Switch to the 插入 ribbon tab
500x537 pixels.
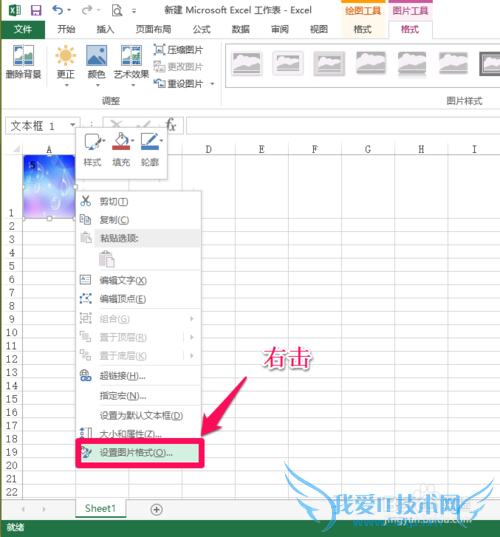tap(105, 29)
